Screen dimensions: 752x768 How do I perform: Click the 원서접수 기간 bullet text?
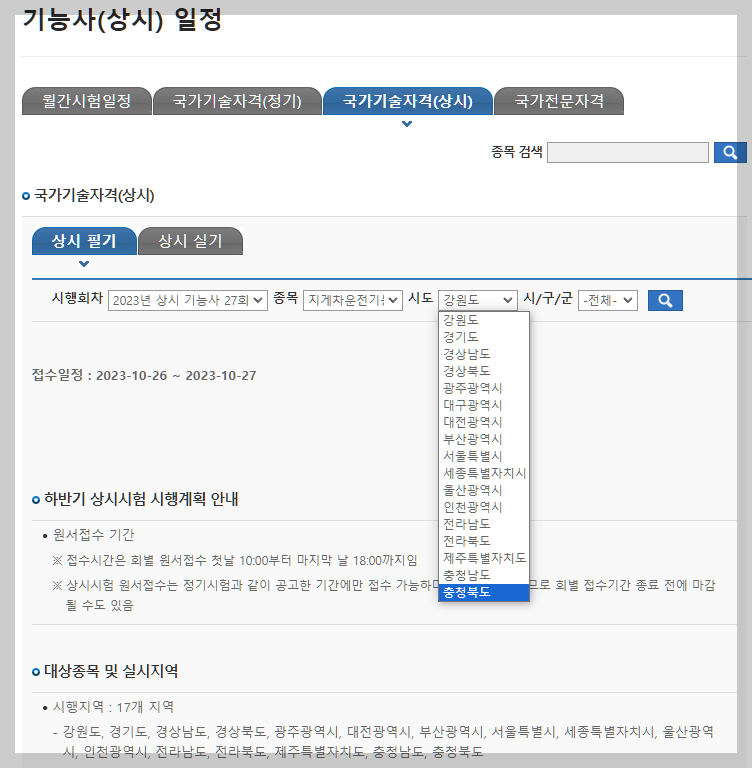coord(94,535)
